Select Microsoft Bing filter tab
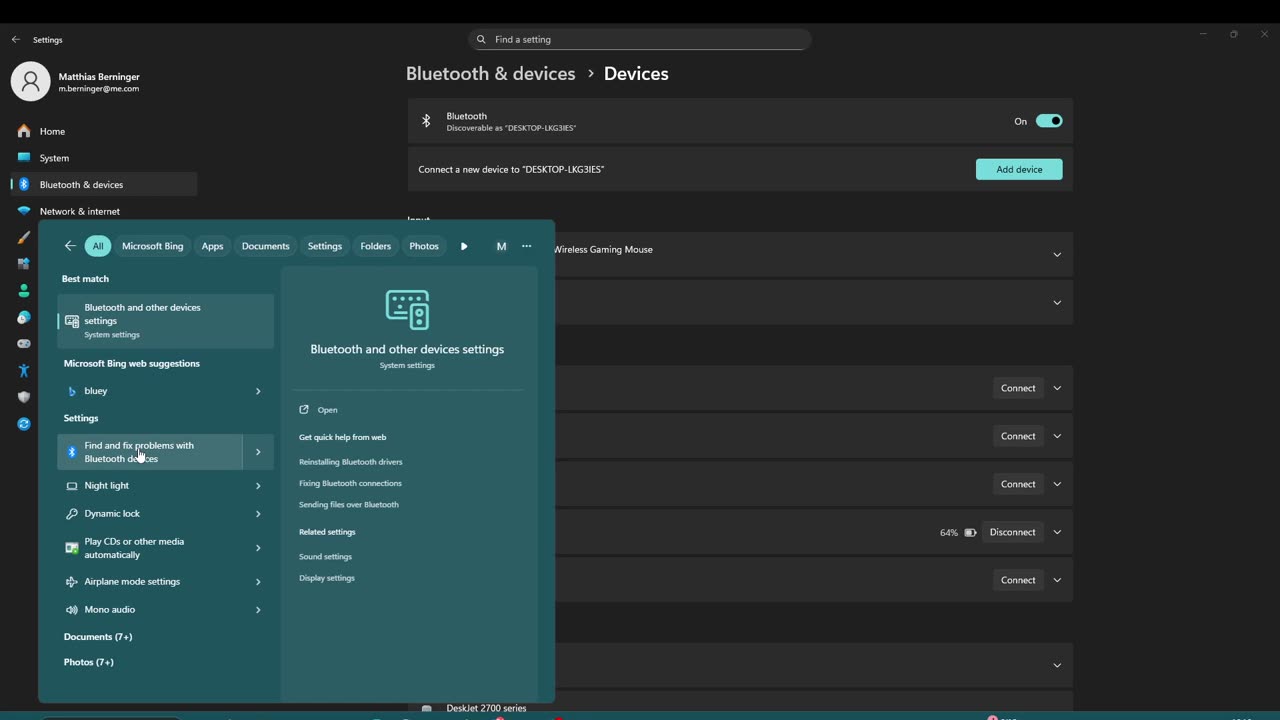Viewport: 1280px width, 720px height. tap(153, 246)
